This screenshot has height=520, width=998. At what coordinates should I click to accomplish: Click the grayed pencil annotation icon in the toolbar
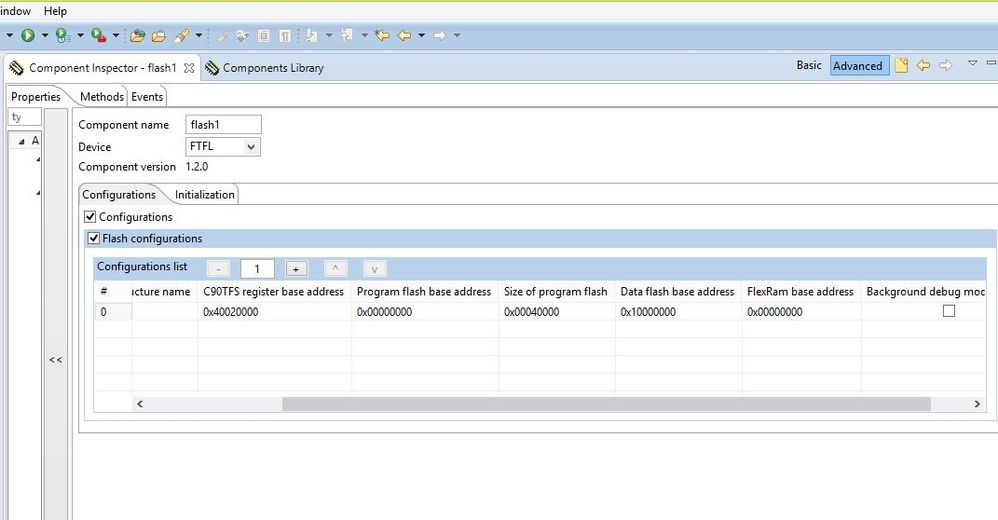point(223,36)
